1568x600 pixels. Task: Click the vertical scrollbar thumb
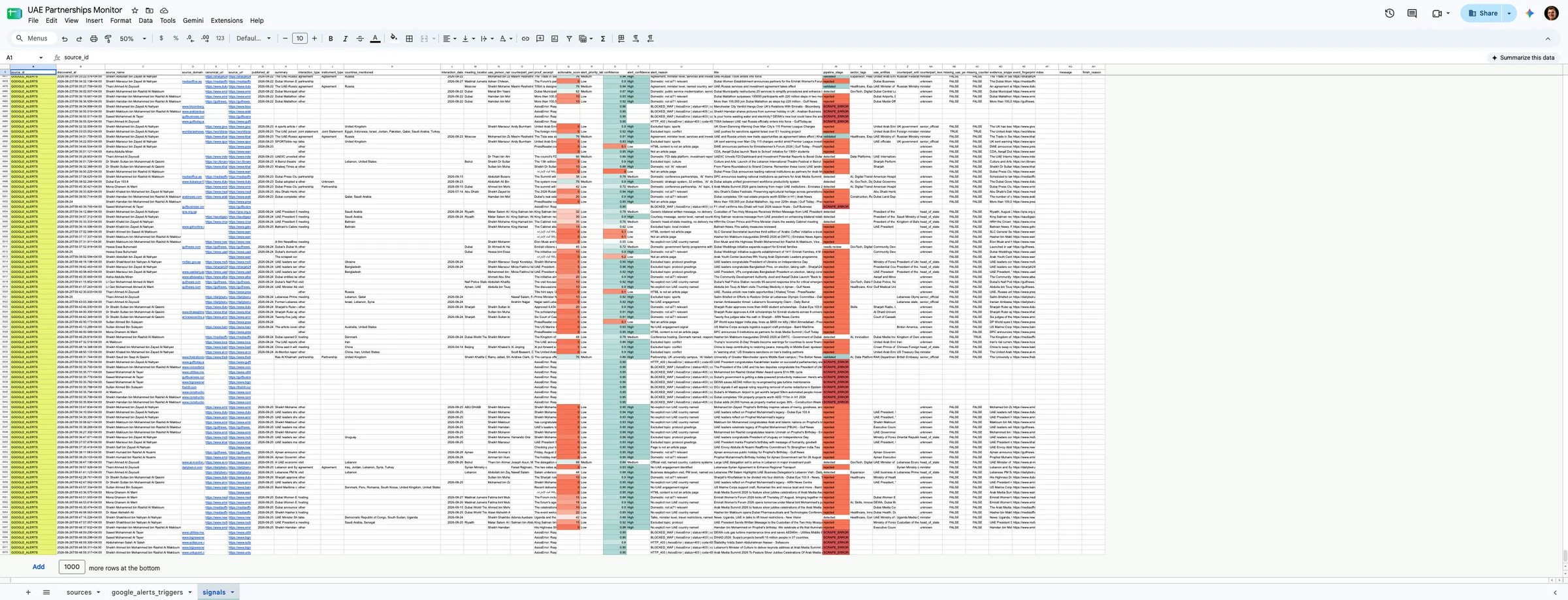point(1564,555)
